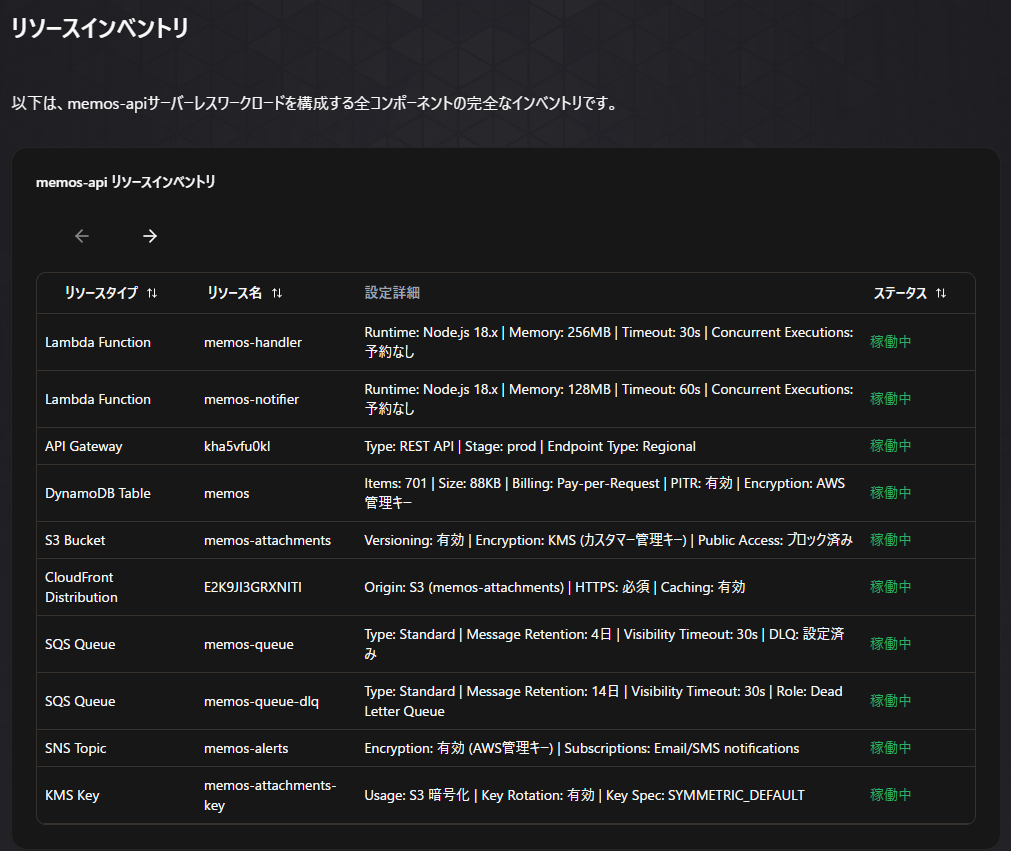Image resolution: width=1011 pixels, height=851 pixels.
Task: Click the Items: 701 details cell
Action: click(x=605, y=493)
